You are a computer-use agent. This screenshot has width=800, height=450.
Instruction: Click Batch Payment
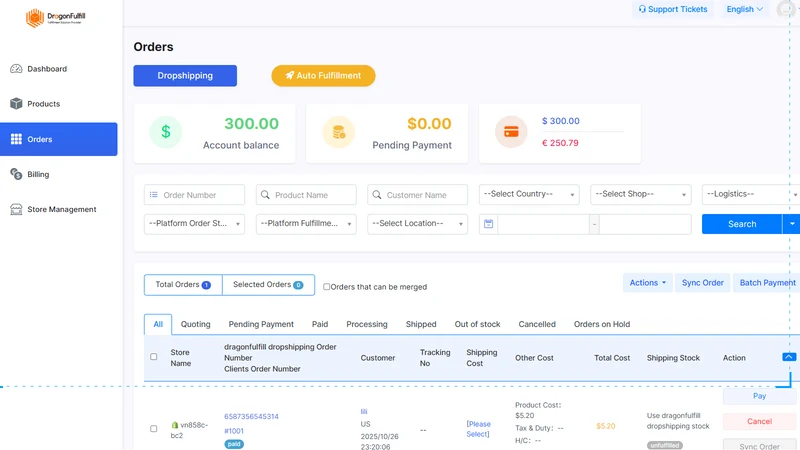pos(767,283)
